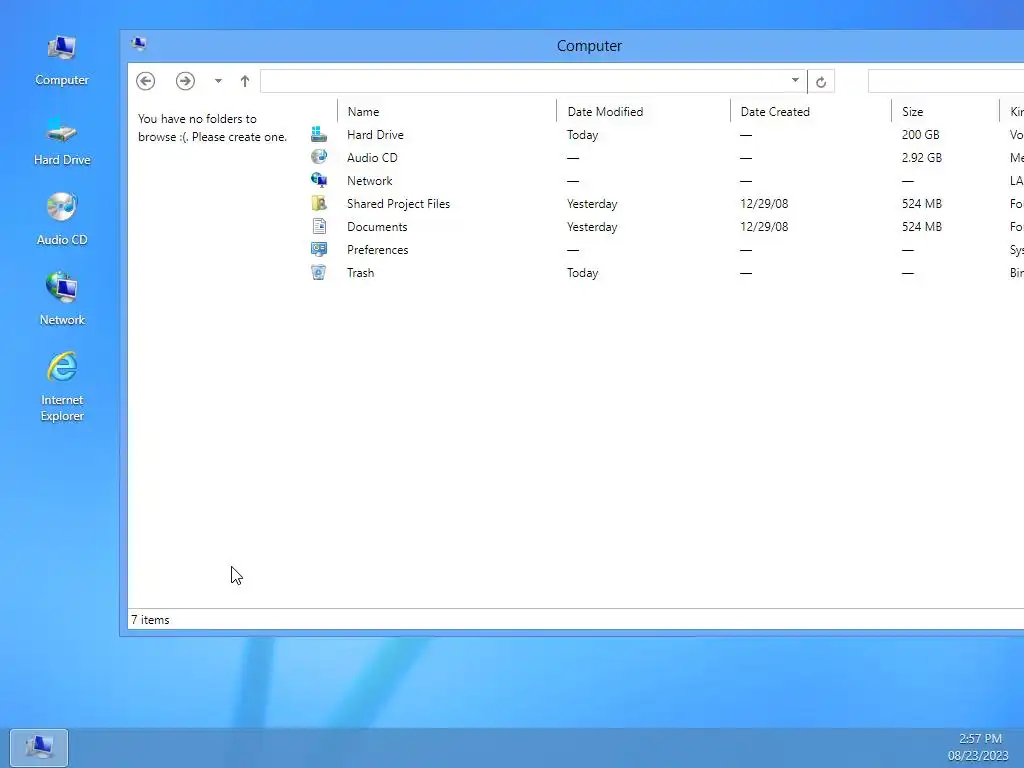Select the Network row icon
The width and height of the screenshot is (1024, 768).
click(319, 180)
